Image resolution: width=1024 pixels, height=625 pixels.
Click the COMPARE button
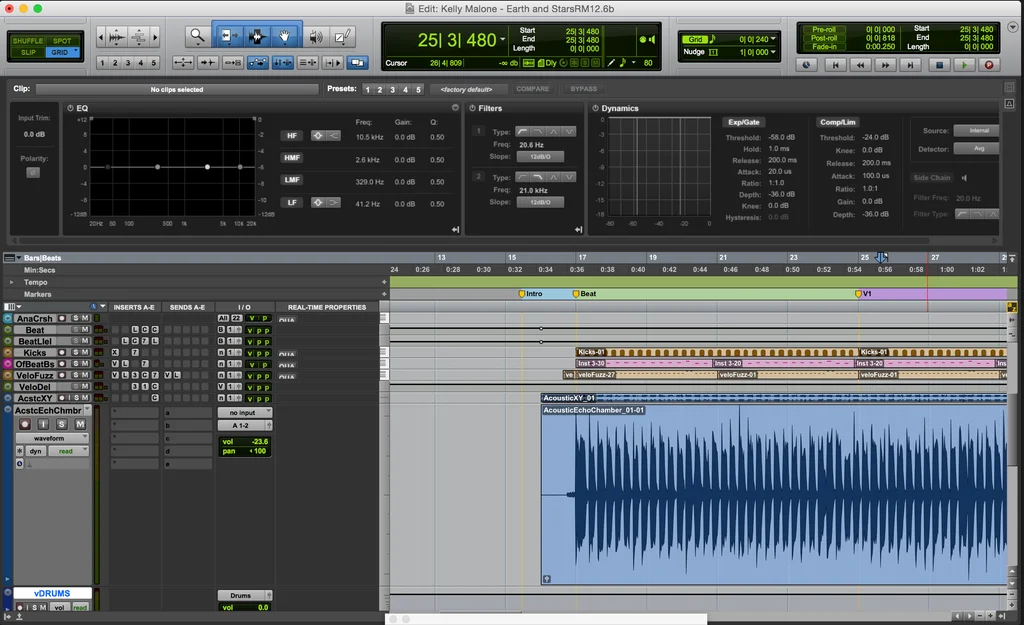click(532, 88)
